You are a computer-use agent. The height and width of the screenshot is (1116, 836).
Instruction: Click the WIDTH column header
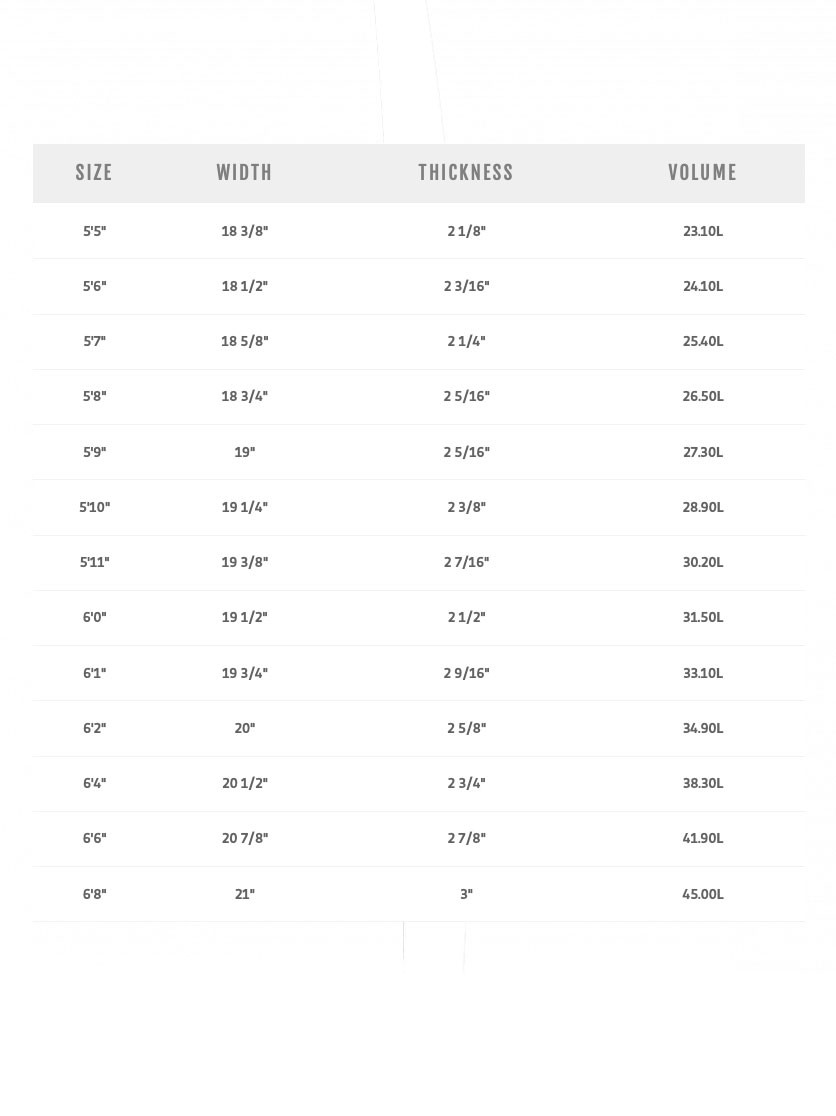tap(244, 173)
